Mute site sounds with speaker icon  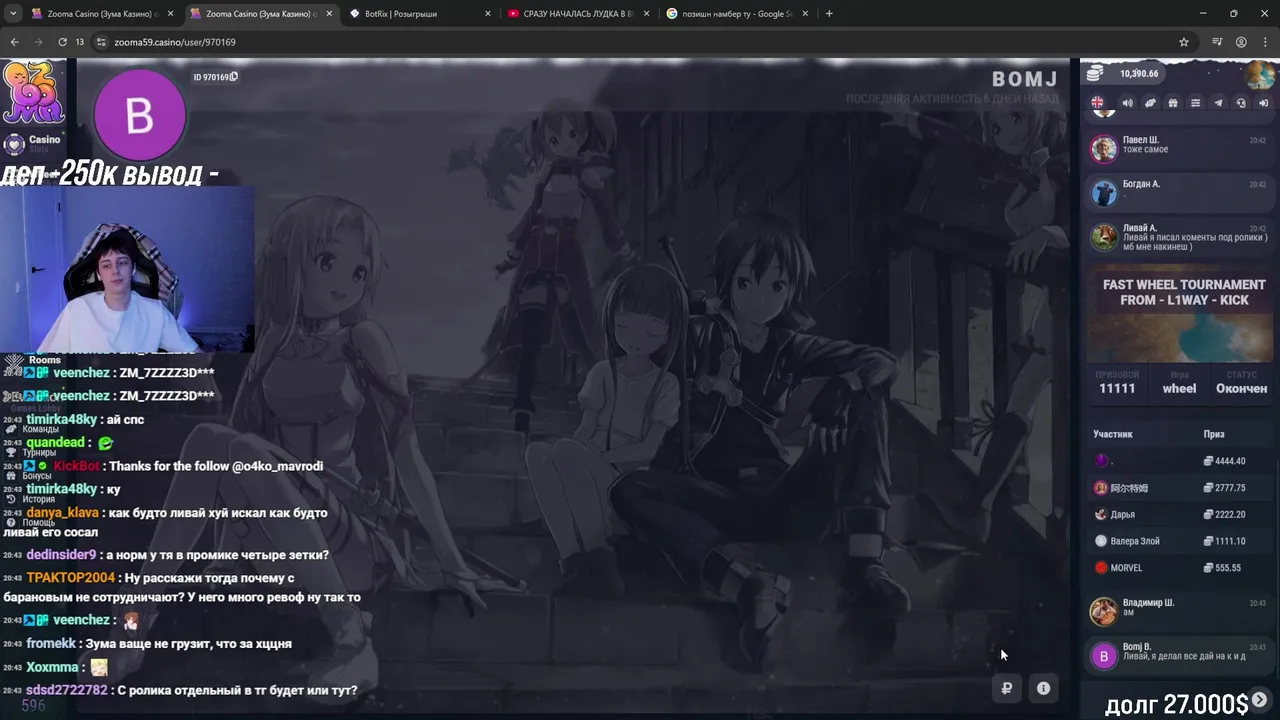[x=1127, y=103]
